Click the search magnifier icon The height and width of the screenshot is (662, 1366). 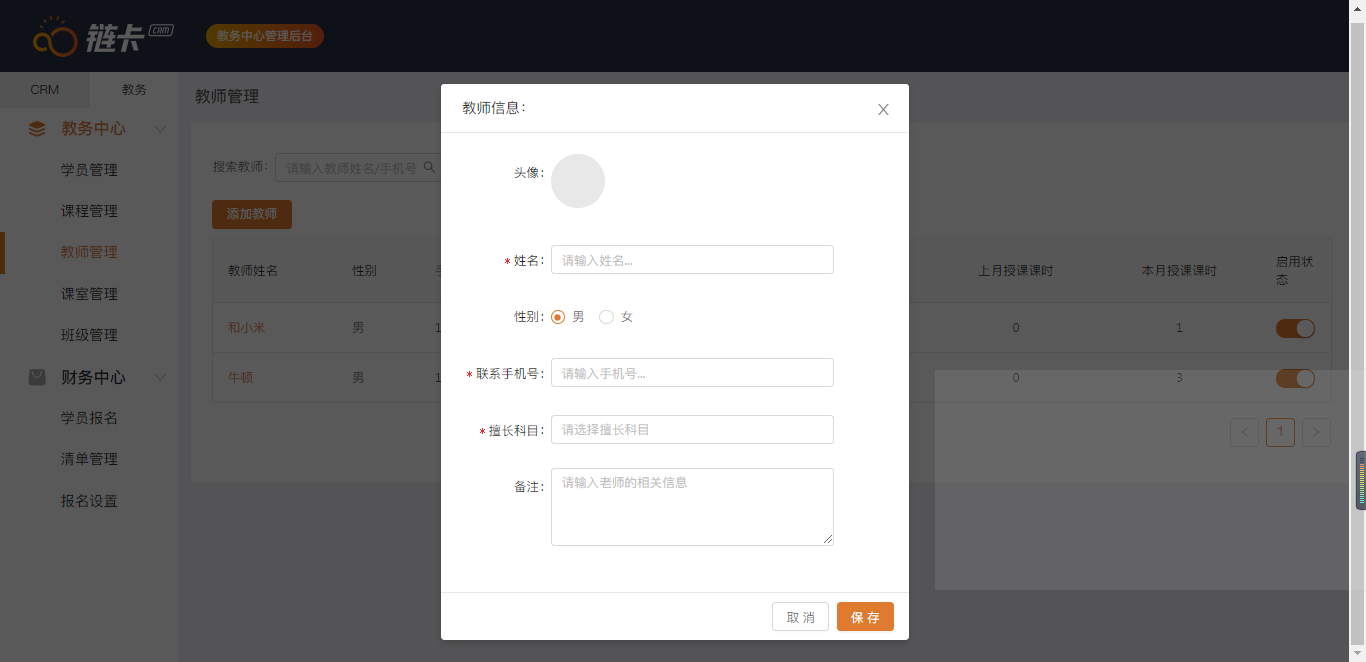(x=429, y=168)
